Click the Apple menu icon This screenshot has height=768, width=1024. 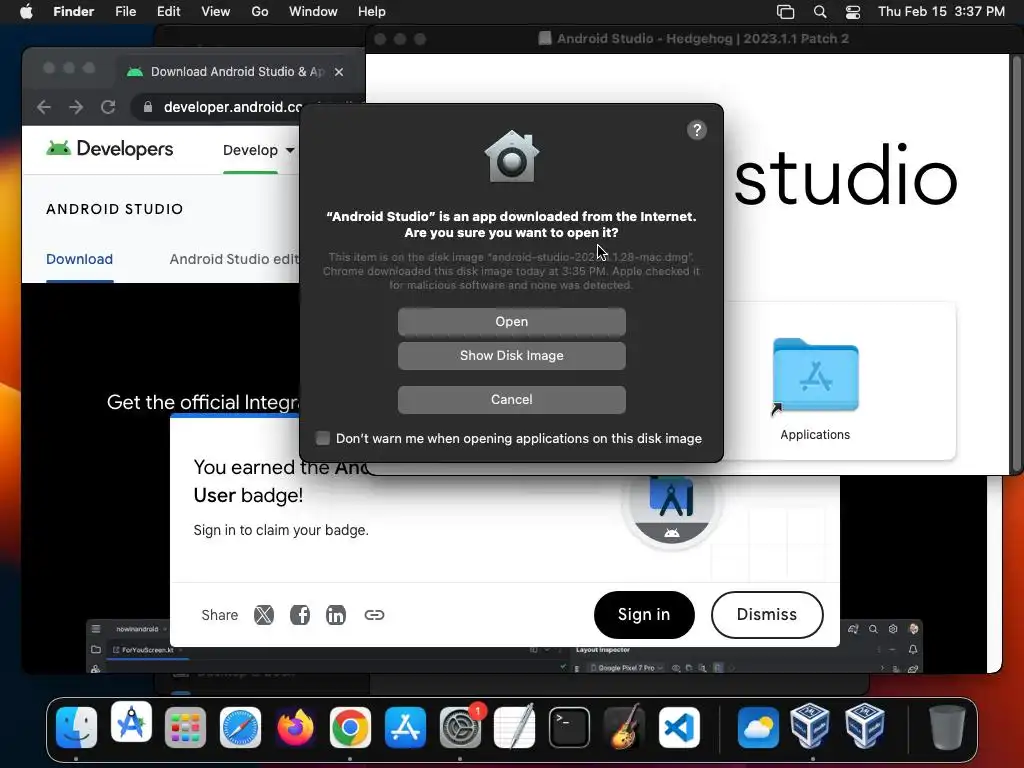pos(26,12)
